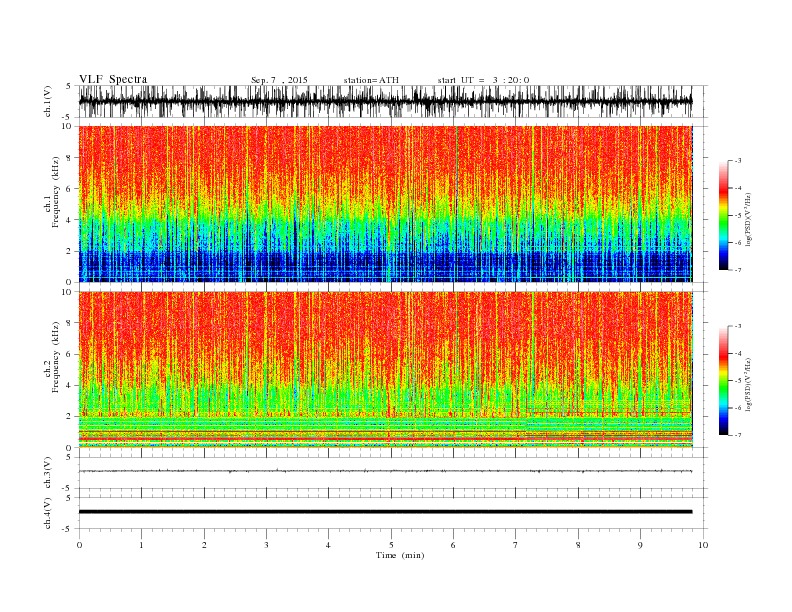Click time axis tick label "5"
Screen dimensions: 792x612
[391, 545]
